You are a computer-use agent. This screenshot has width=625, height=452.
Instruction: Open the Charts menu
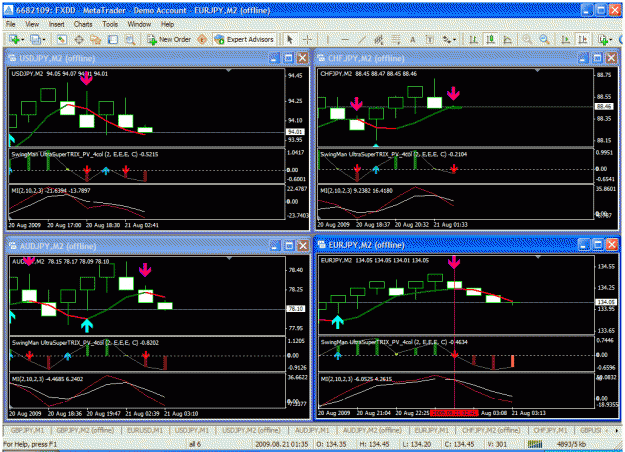click(83, 24)
